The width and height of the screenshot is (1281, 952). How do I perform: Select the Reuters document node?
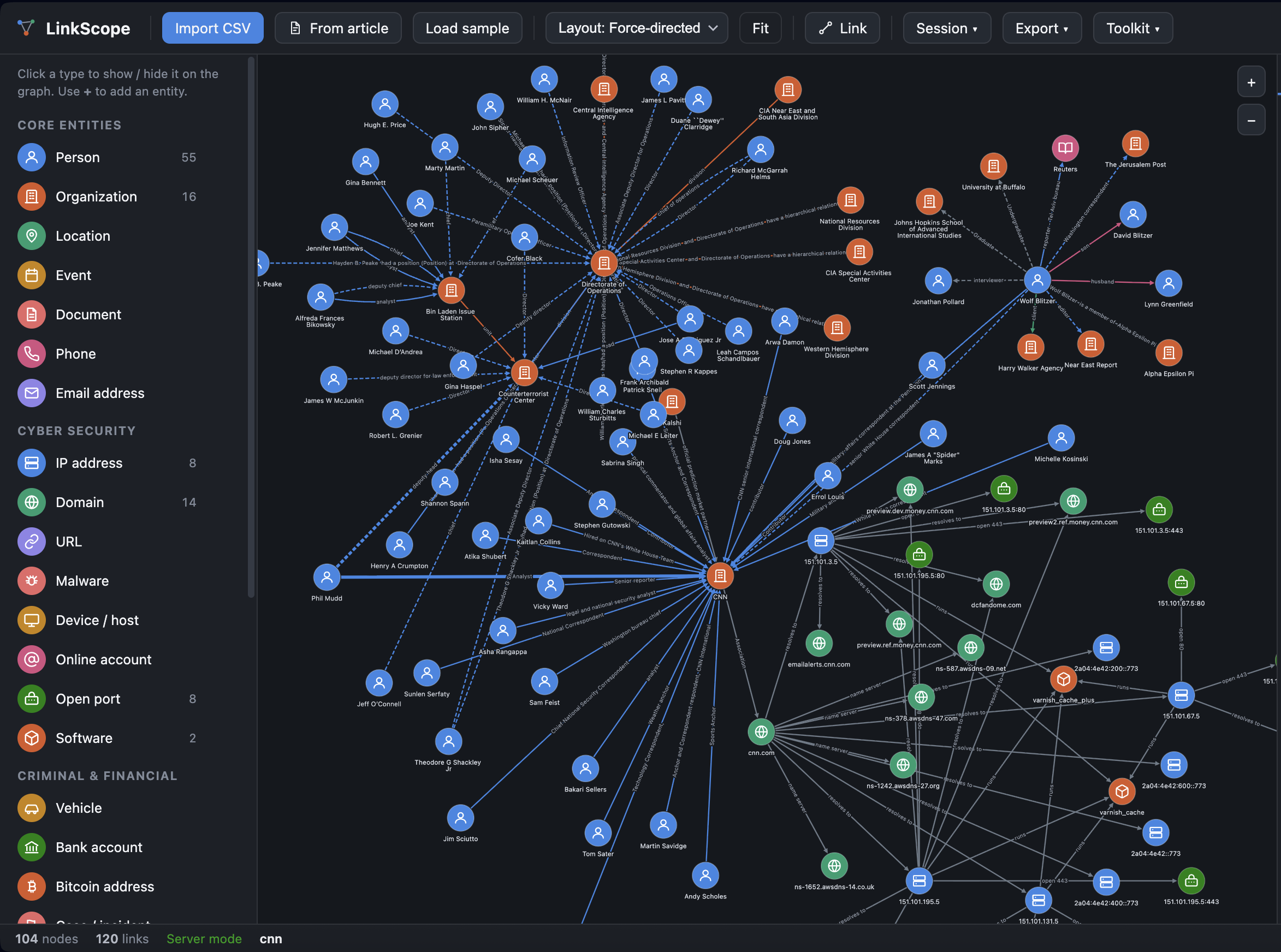tap(1065, 147)
